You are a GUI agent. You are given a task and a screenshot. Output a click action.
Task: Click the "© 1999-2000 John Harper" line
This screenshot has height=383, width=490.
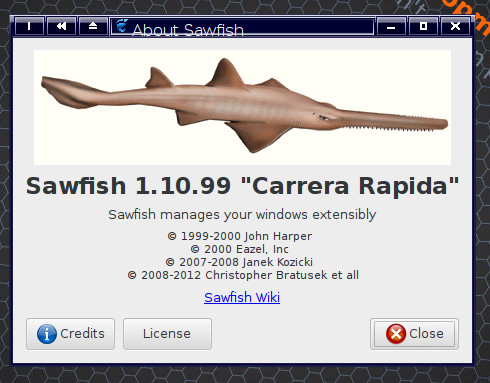240,236
